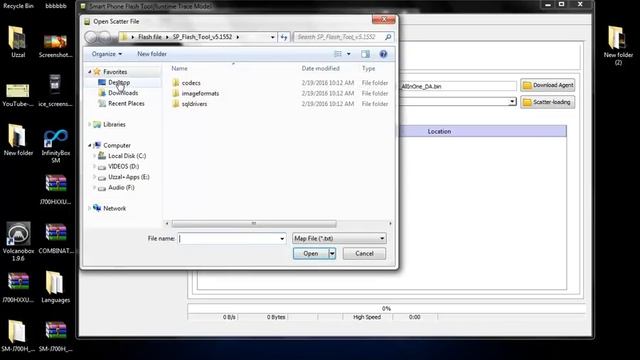Select Audio (F:) drive
The height and width of the screenshot is (360, 640).
(x=121, y=188)
